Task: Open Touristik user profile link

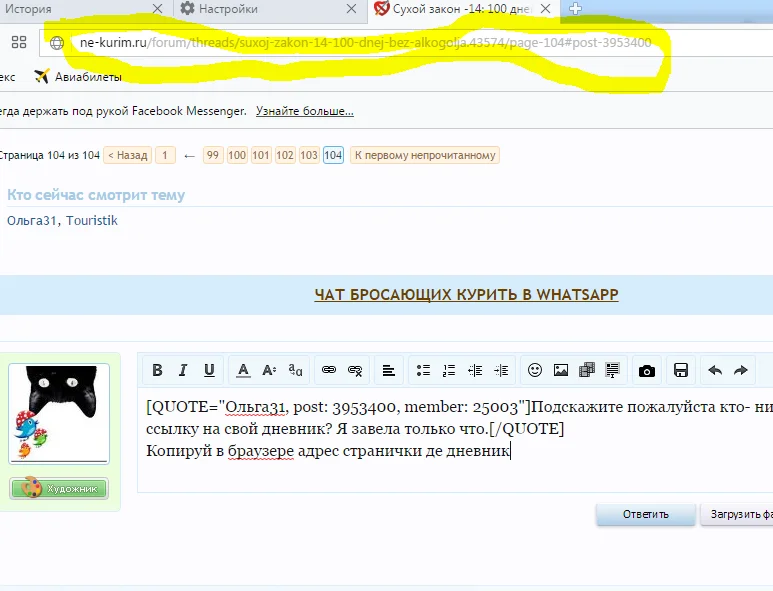Action: pos(92,220)
